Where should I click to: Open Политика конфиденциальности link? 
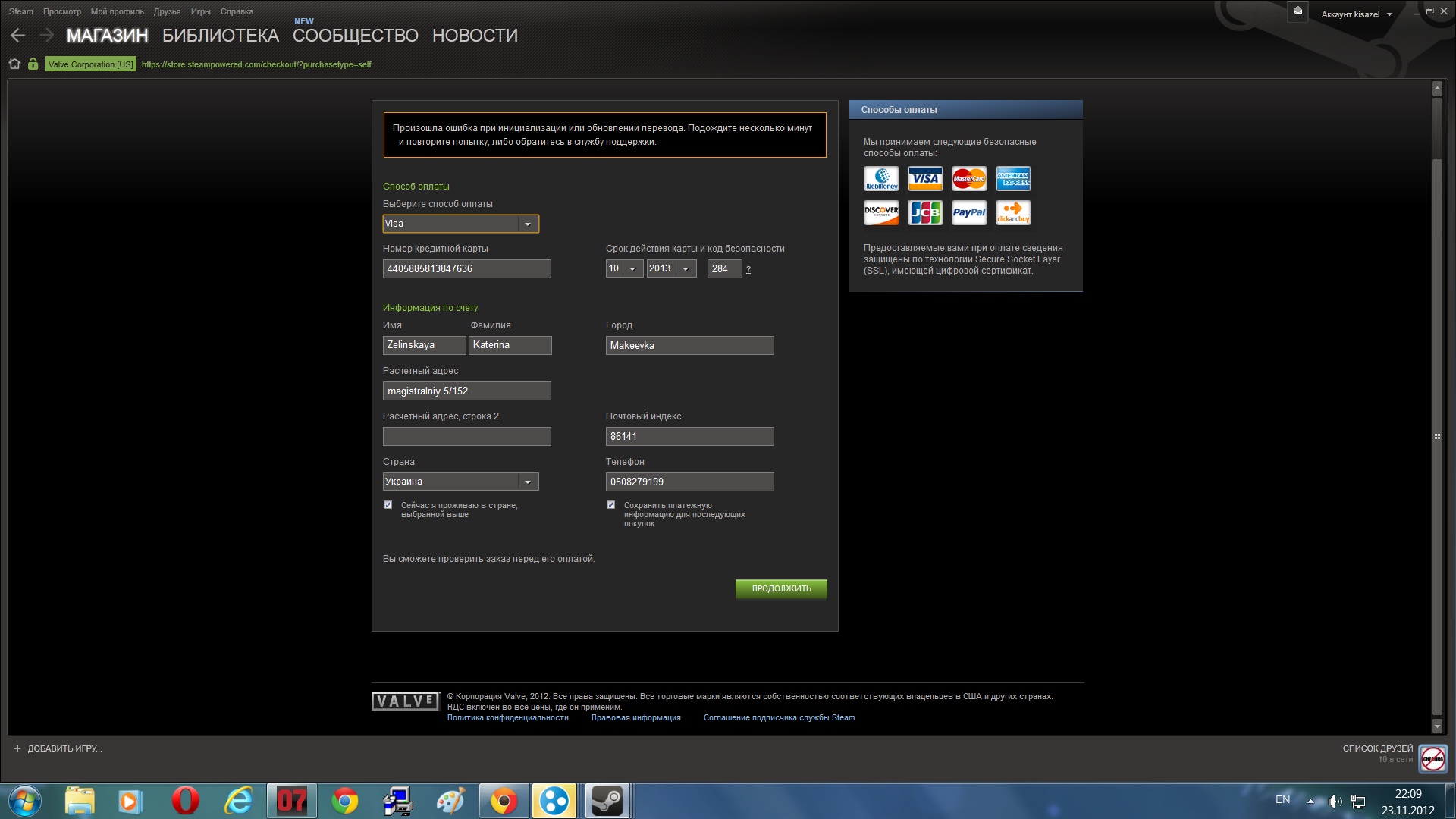pos(508,717)
